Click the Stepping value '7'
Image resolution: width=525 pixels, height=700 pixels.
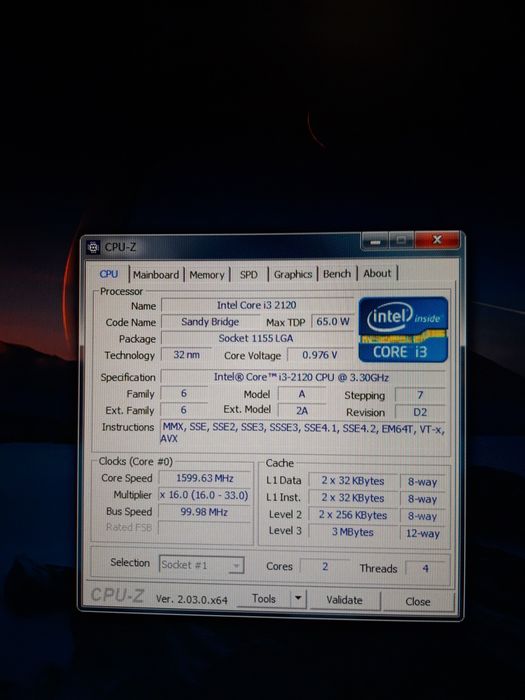click(420, 395)
